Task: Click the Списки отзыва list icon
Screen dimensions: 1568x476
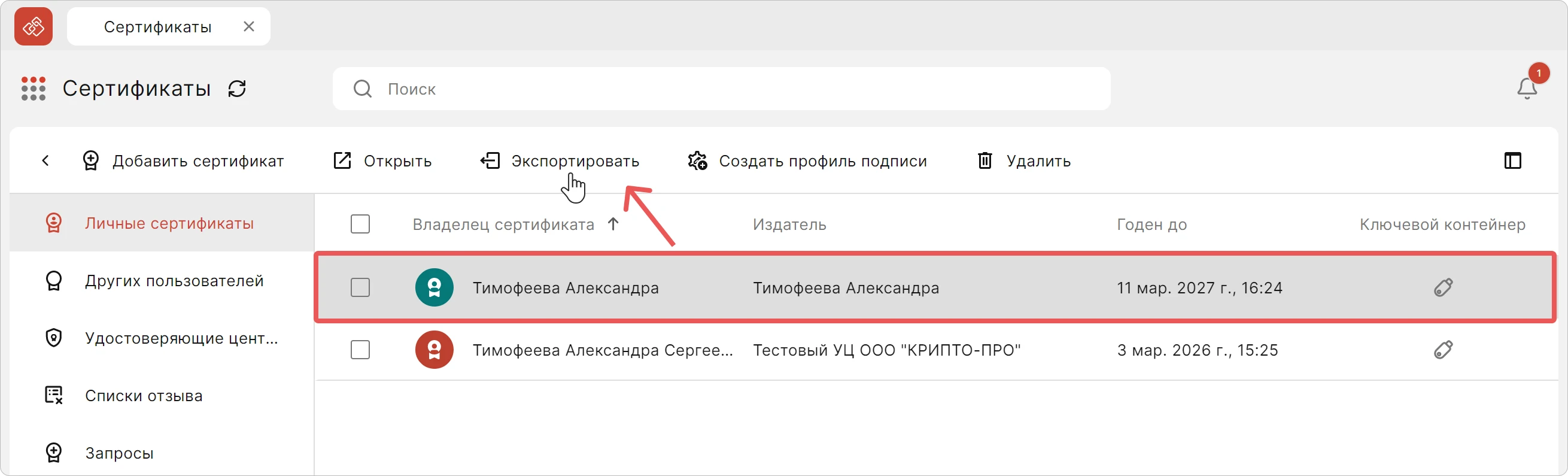Action: 54,395
